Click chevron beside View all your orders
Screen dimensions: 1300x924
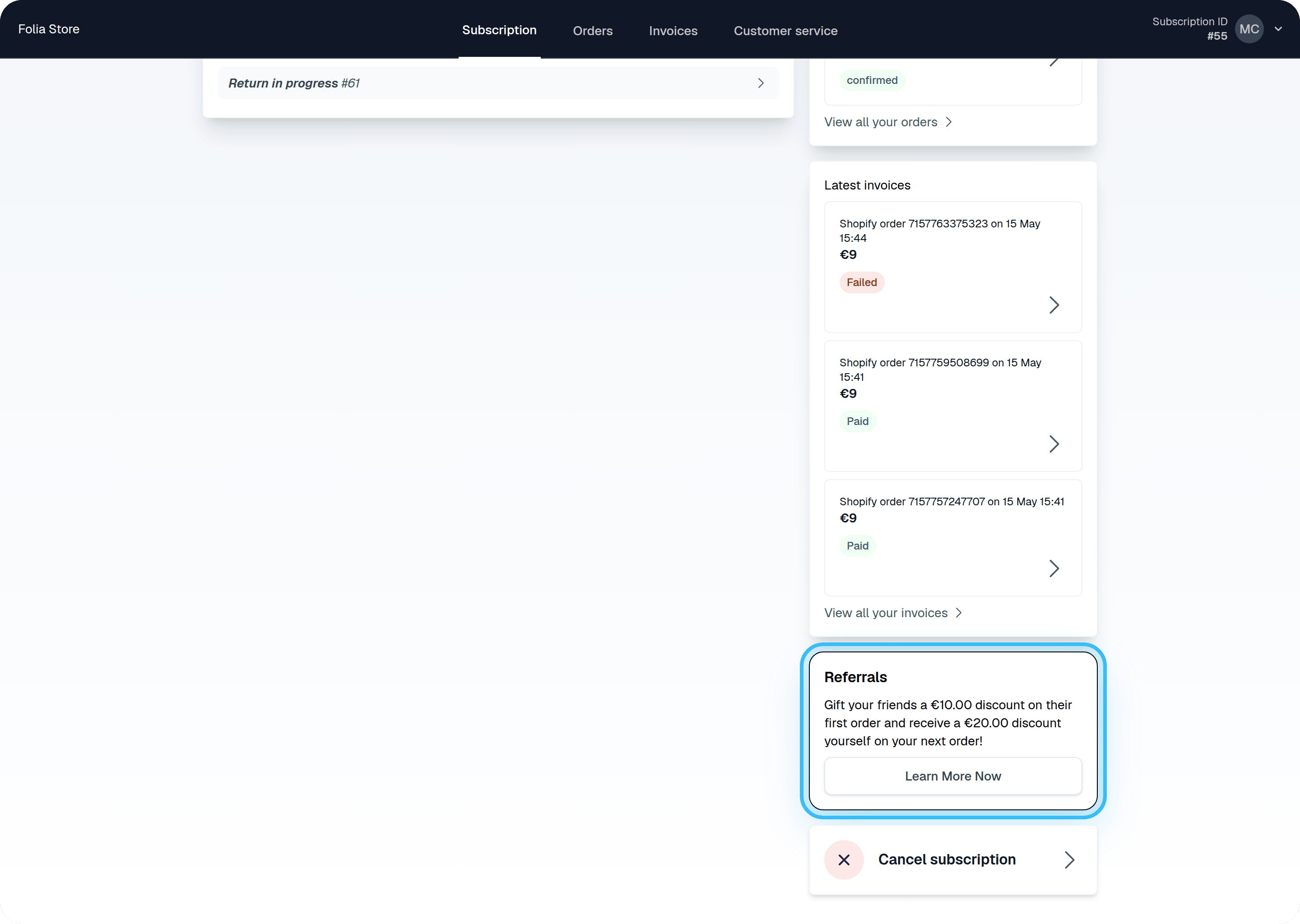tap(948, 122)
